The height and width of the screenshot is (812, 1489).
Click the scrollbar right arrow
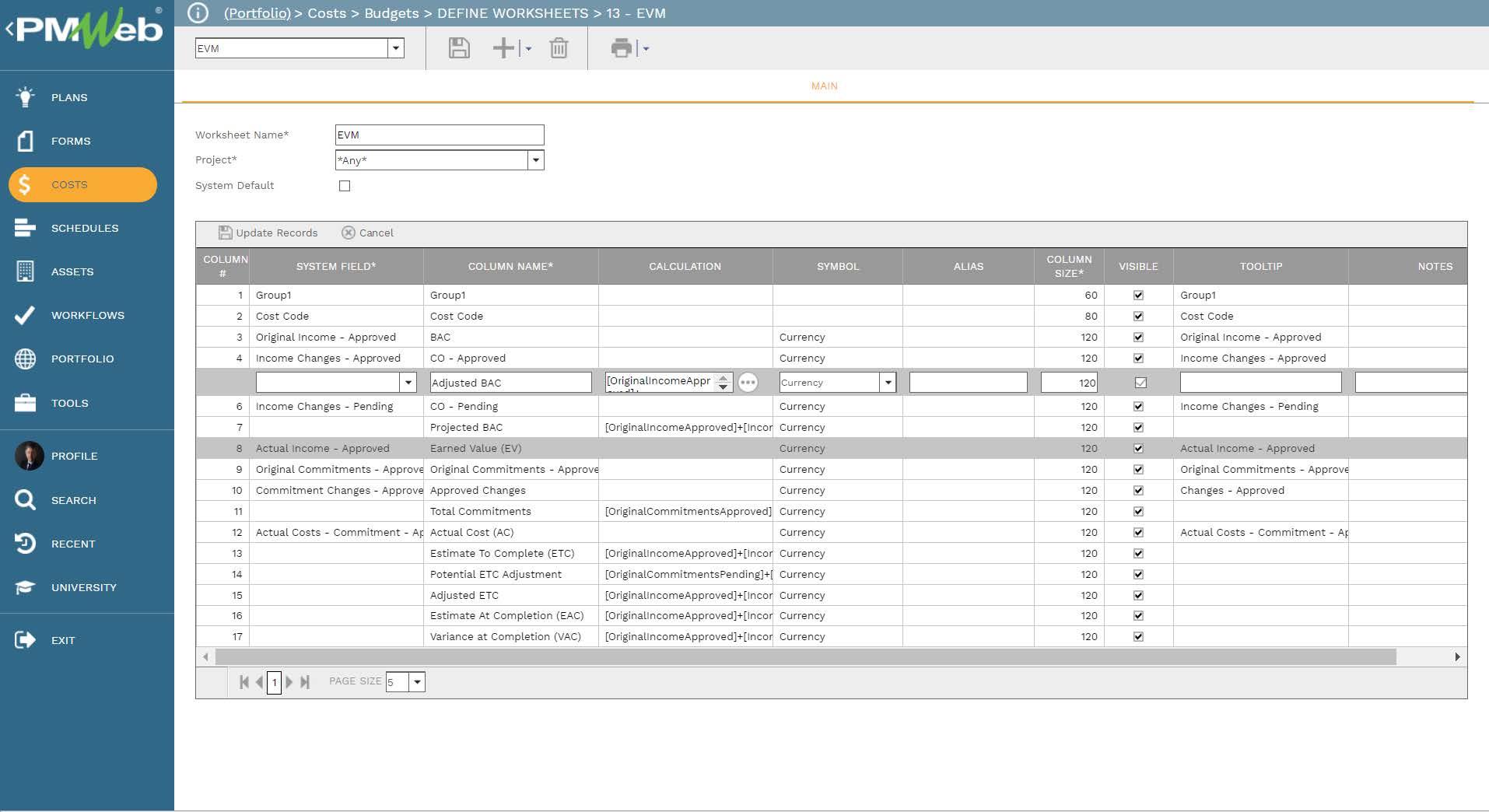[1457, 657]
